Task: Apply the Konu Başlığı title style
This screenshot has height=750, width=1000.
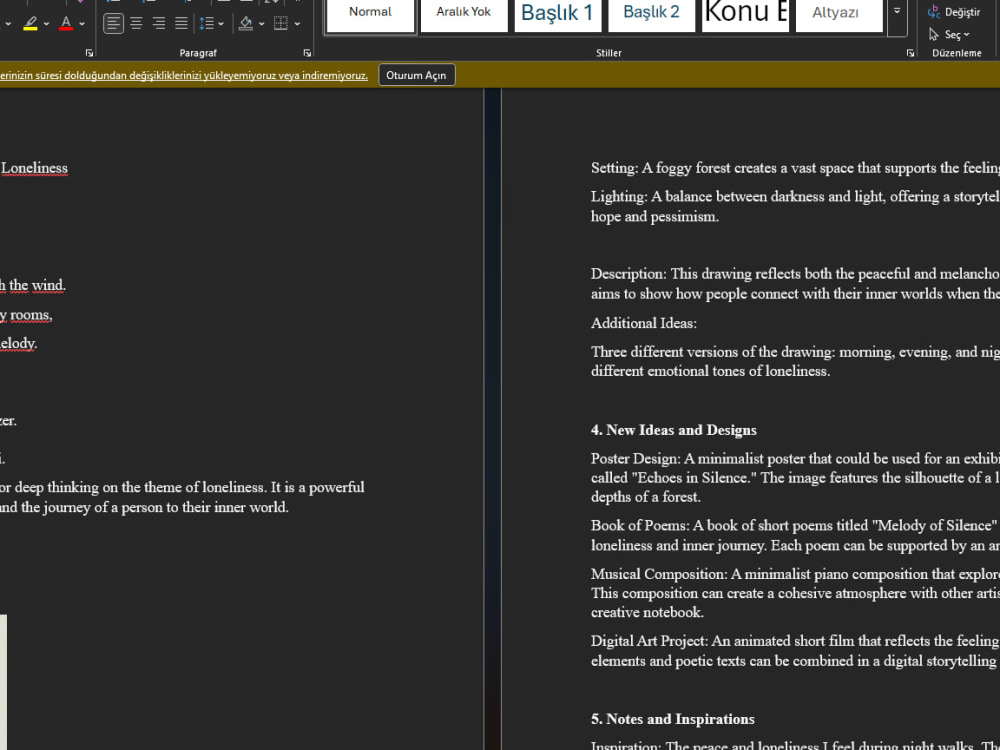Action: (x=745, y=14)
